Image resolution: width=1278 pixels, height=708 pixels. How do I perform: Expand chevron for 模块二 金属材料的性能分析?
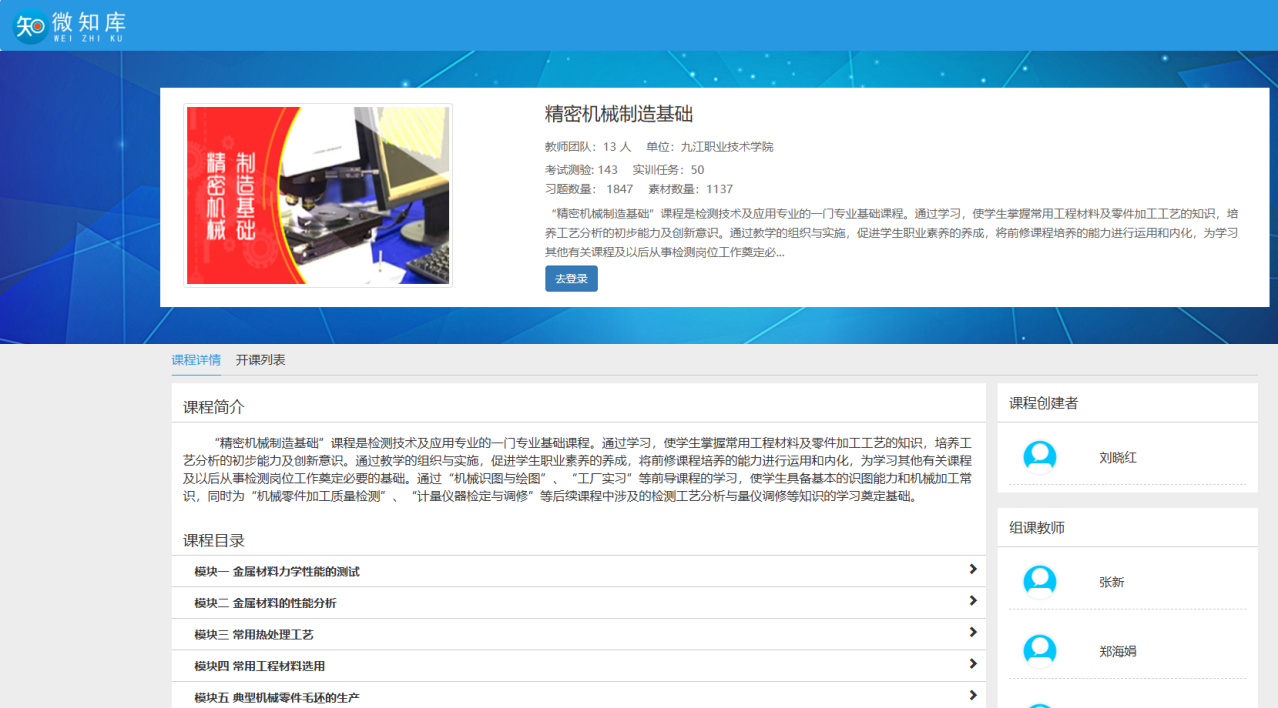pyautogui.click(x=972, y=601)
